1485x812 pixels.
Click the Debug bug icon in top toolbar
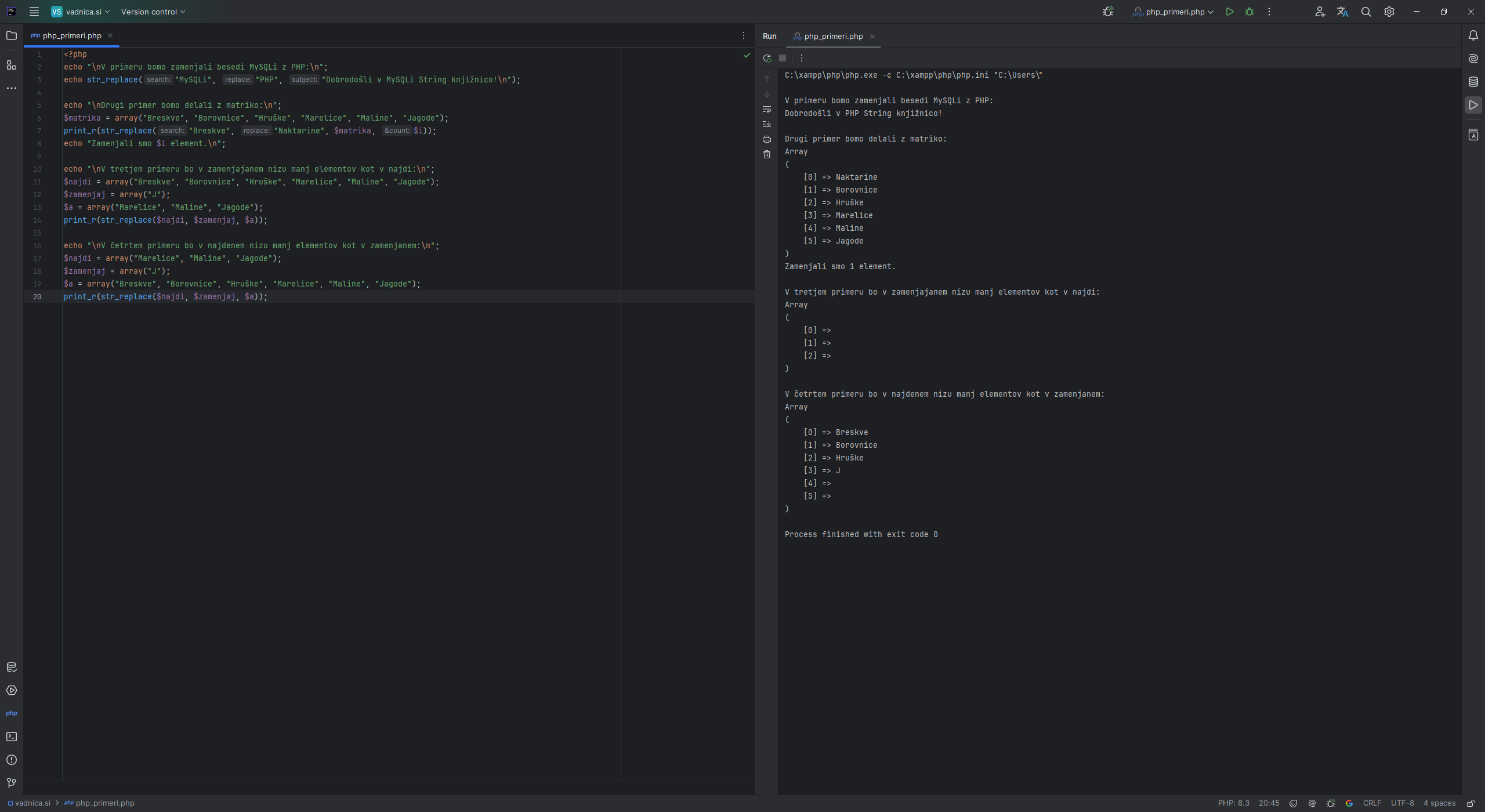1249,12
